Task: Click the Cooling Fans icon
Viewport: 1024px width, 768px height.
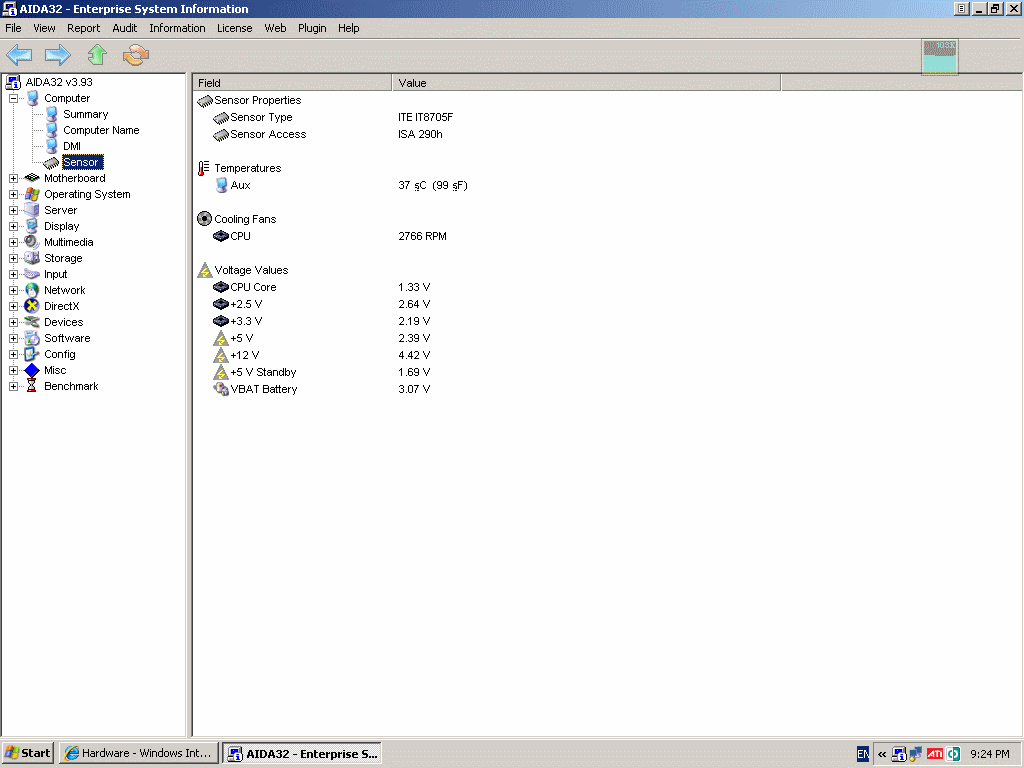Action: [204, 219]
